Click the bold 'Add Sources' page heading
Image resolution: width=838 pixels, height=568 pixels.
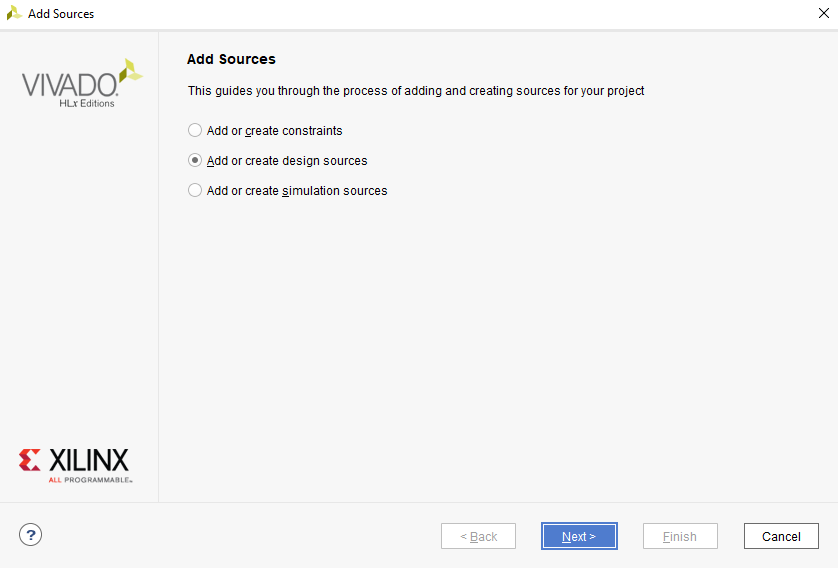pyautogui.click(x=231, y=59)
